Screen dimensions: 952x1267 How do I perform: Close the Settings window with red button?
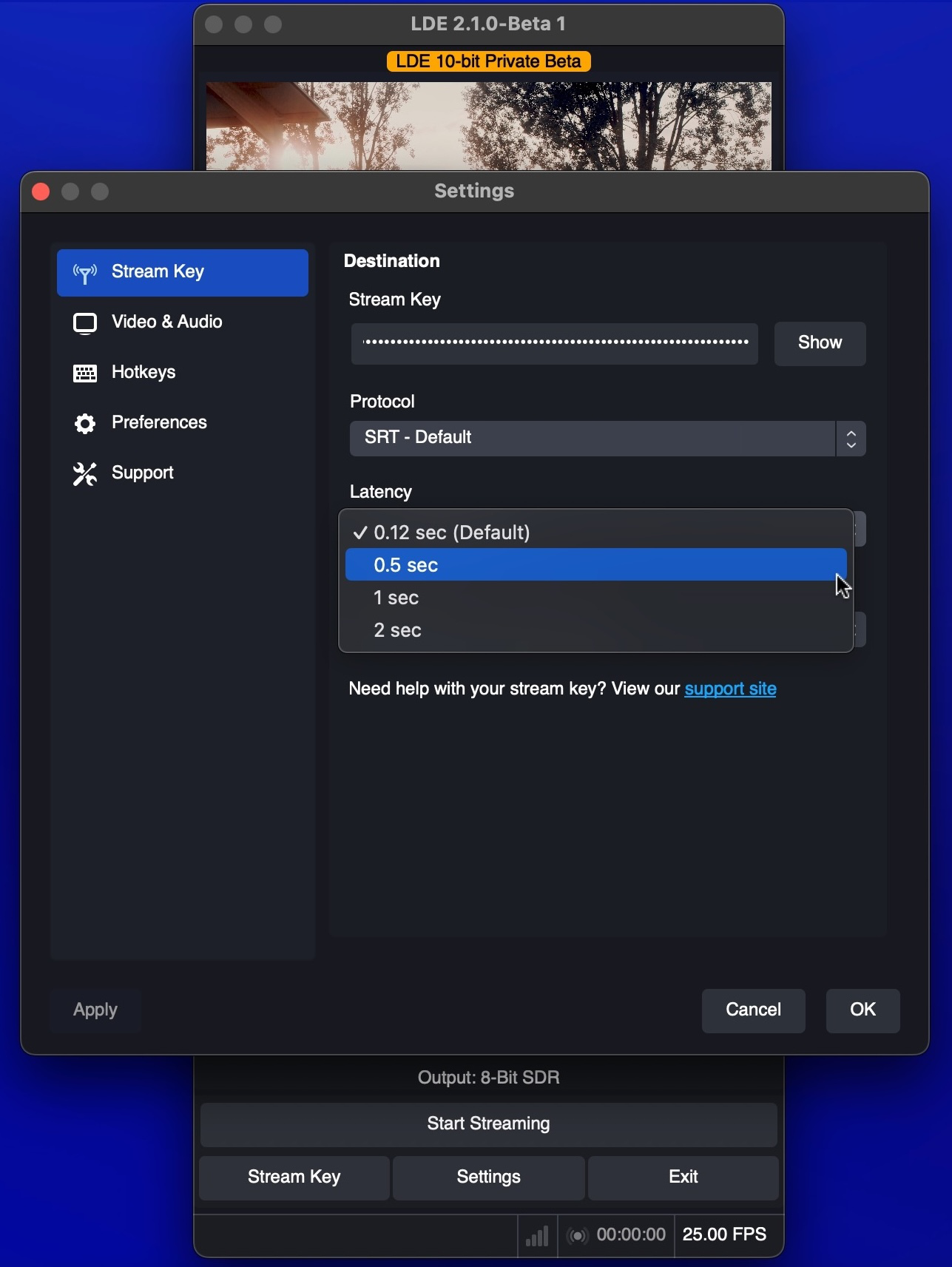41,192
